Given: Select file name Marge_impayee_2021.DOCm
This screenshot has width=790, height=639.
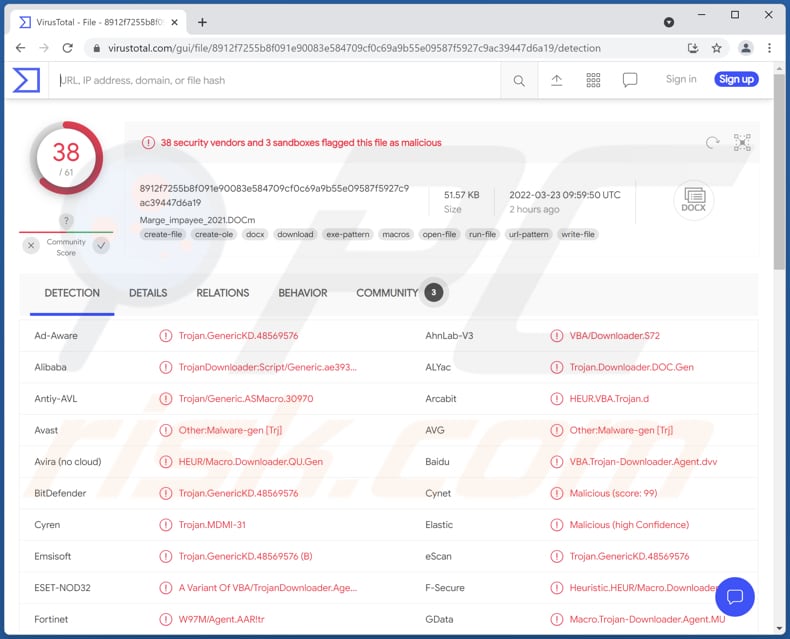Looking at the screenshot, I should click(x=198, y=220).
